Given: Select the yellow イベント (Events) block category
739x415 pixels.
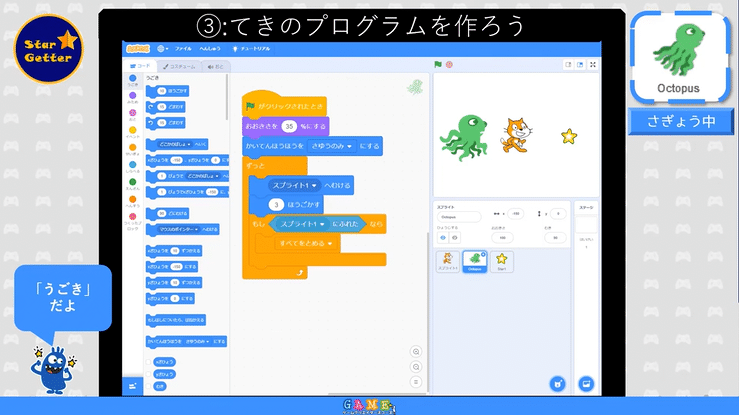Looking at the screenshot, I should (x=133, y=132).
